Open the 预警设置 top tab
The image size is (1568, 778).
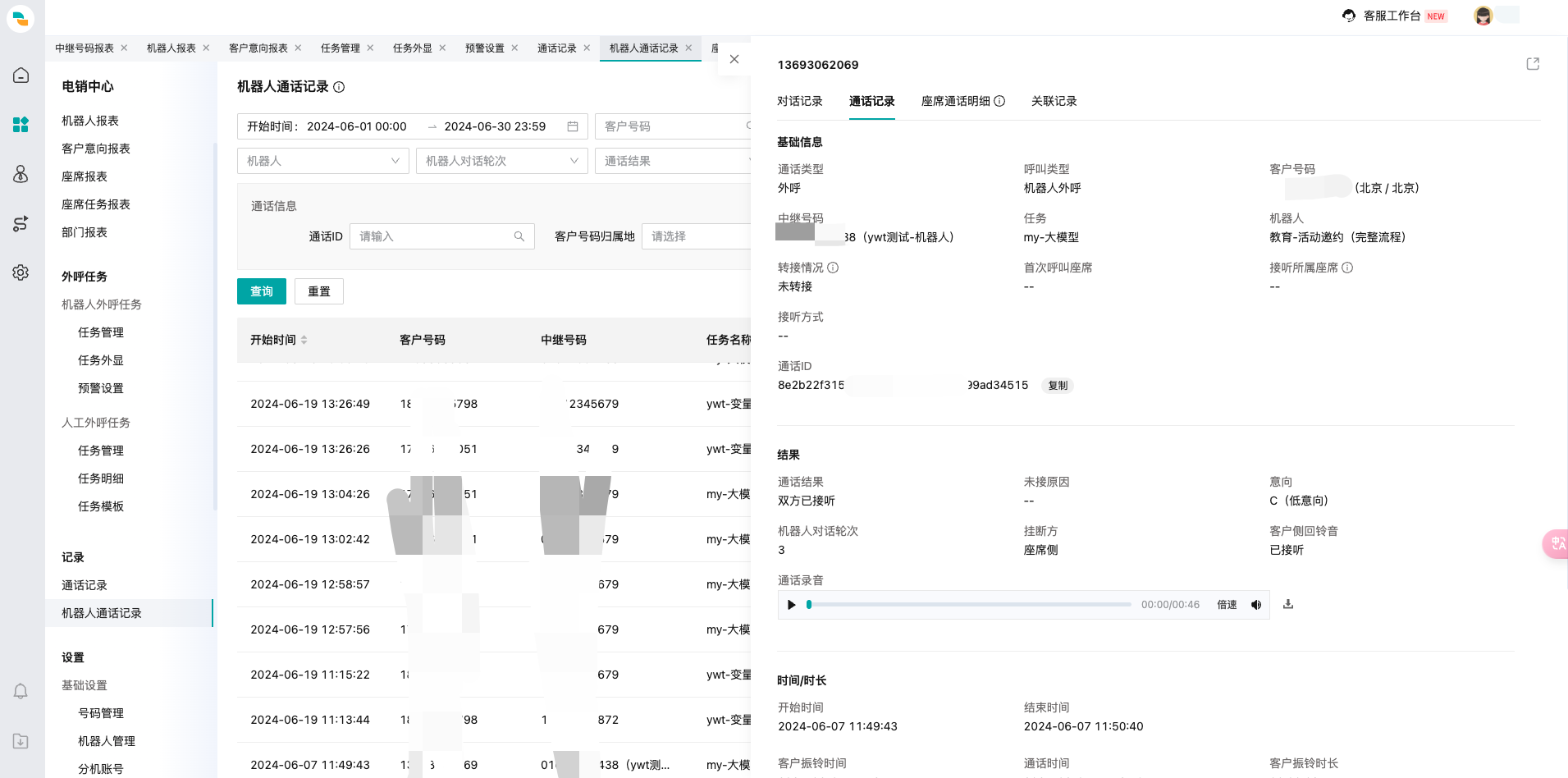click(x=485, y=48)
